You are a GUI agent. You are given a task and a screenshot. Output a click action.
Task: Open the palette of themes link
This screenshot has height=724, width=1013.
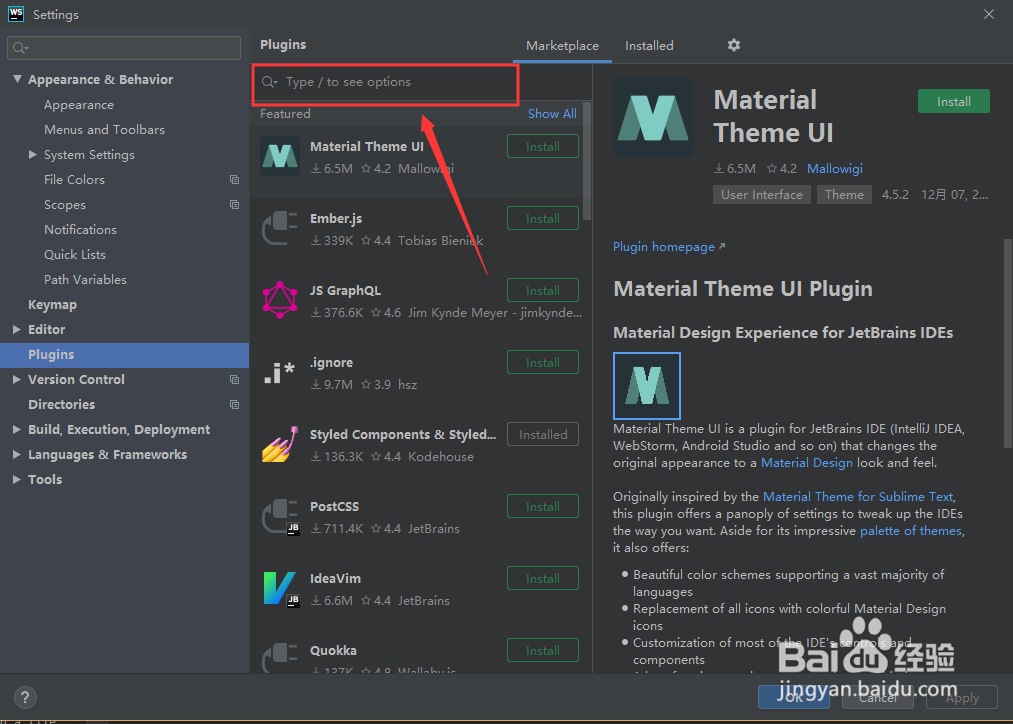pyautogui.click(x=911, y=531)
